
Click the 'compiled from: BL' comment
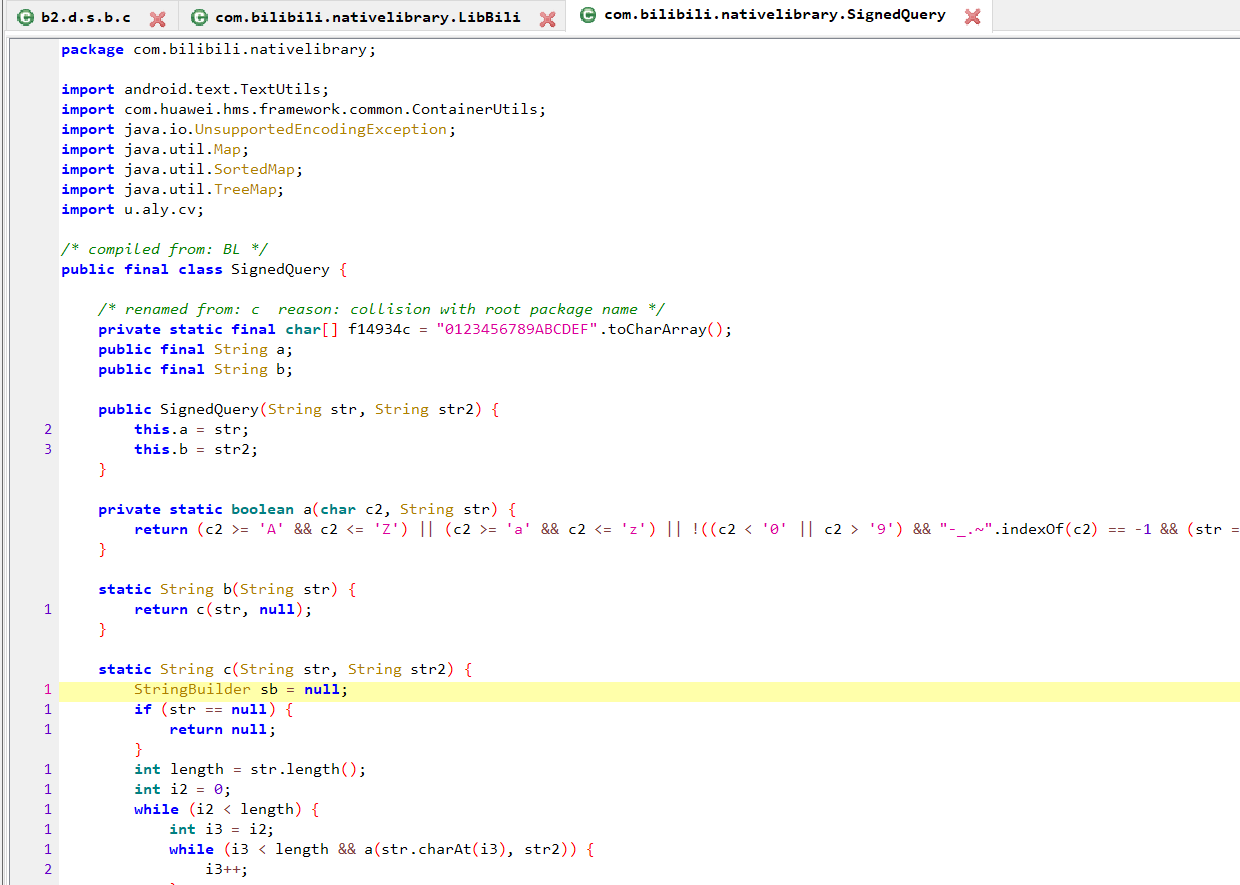click(x=165, y=249)
